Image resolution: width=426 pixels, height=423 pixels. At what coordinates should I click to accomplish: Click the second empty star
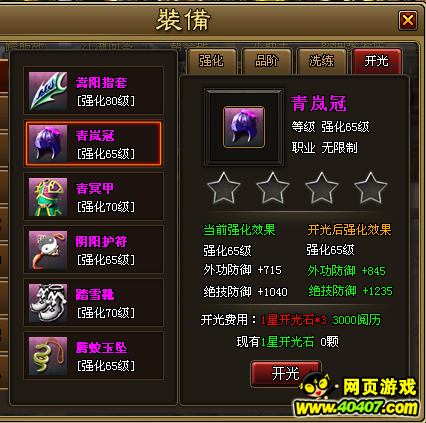click(273, 188)
